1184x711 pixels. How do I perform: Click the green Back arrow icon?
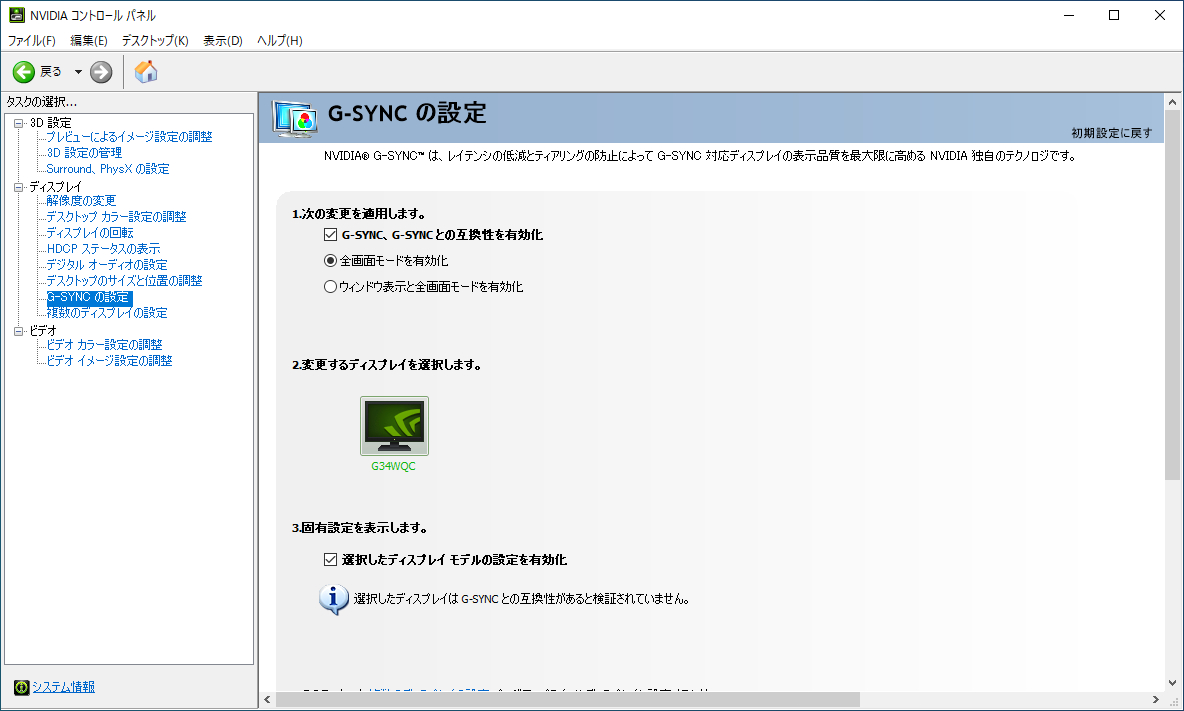click(23, 72)
